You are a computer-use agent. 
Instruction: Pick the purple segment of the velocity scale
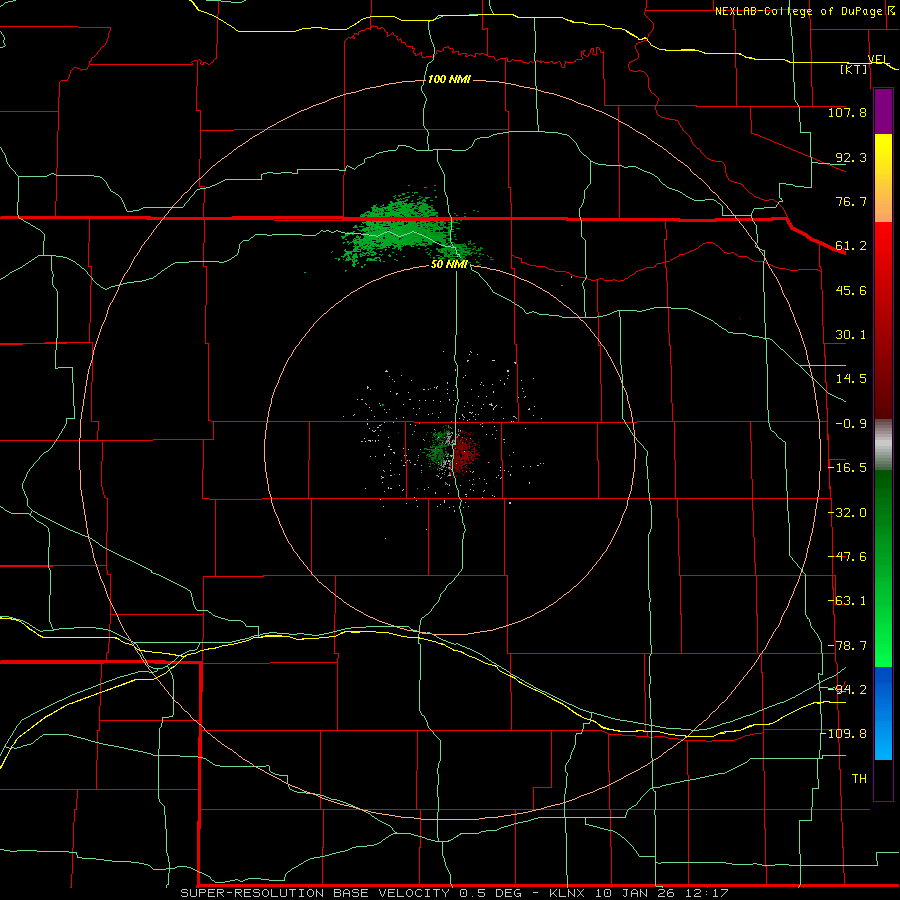[x=883, y=111]
